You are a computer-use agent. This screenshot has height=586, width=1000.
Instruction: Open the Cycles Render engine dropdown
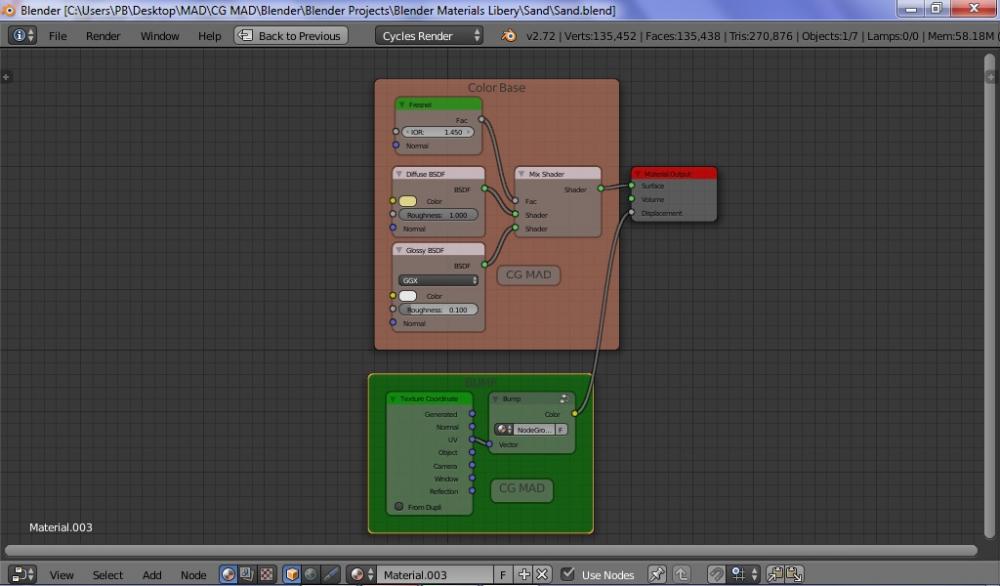click(431, 36)
